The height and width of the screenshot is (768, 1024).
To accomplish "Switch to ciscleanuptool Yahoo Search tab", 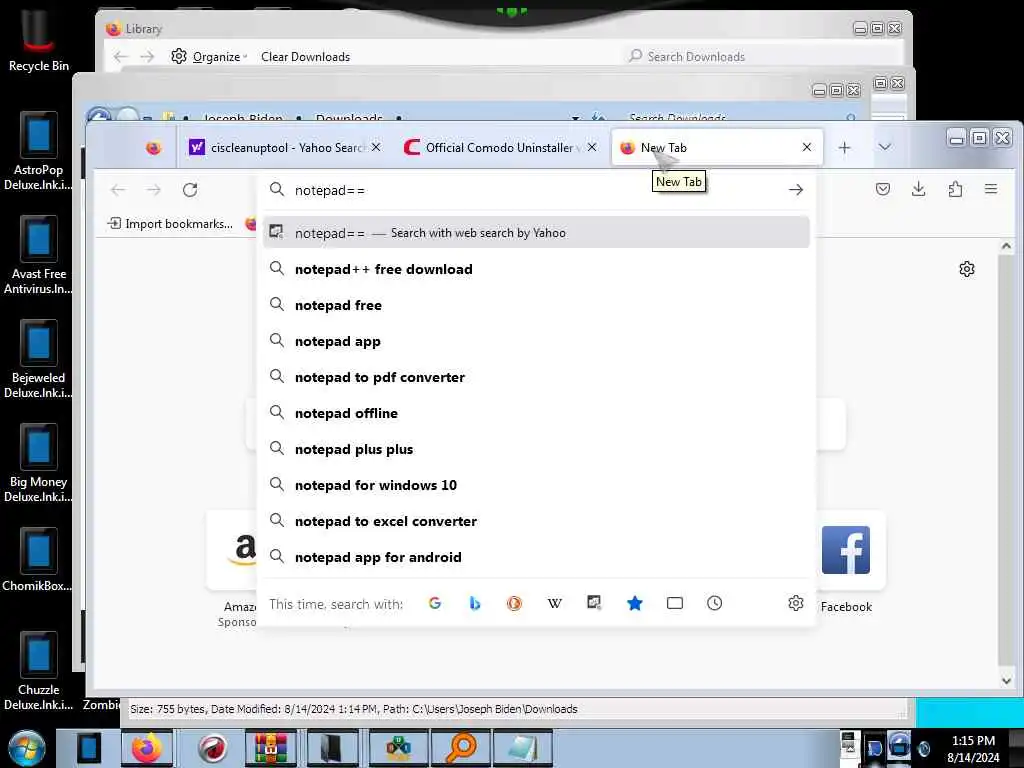I will coord(285,148).
